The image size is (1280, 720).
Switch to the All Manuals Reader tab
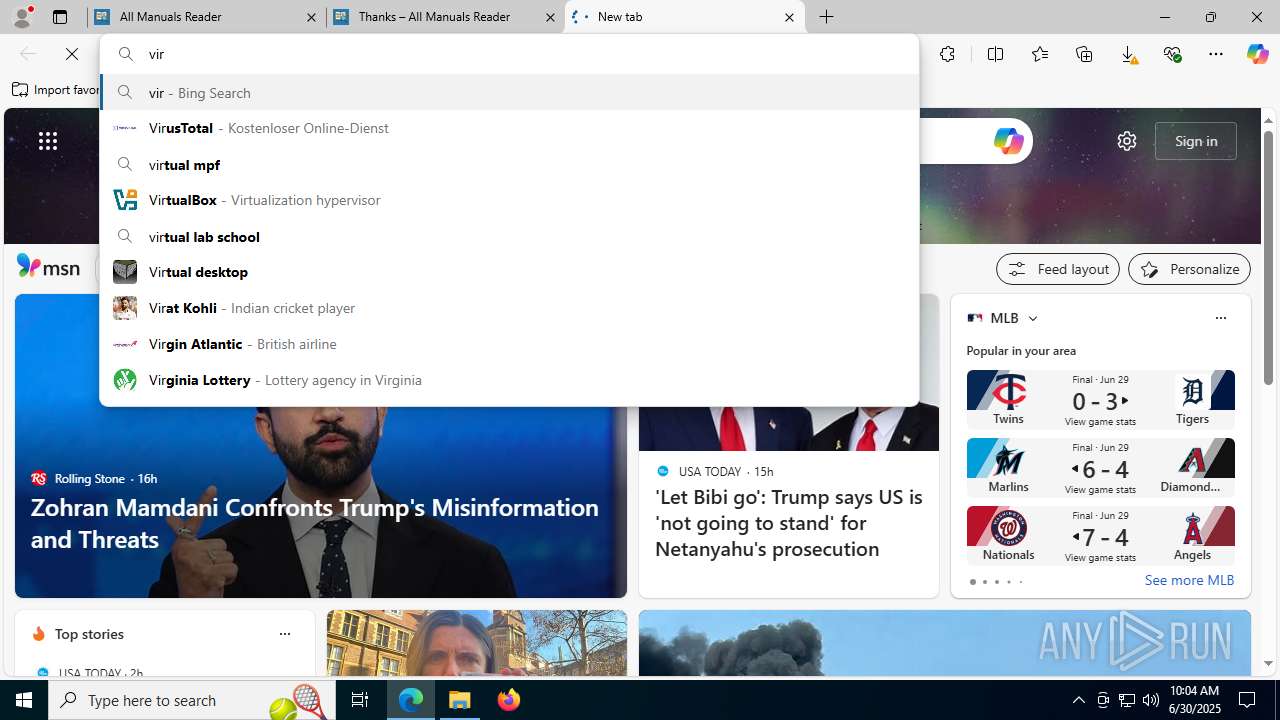coord(207,17)
